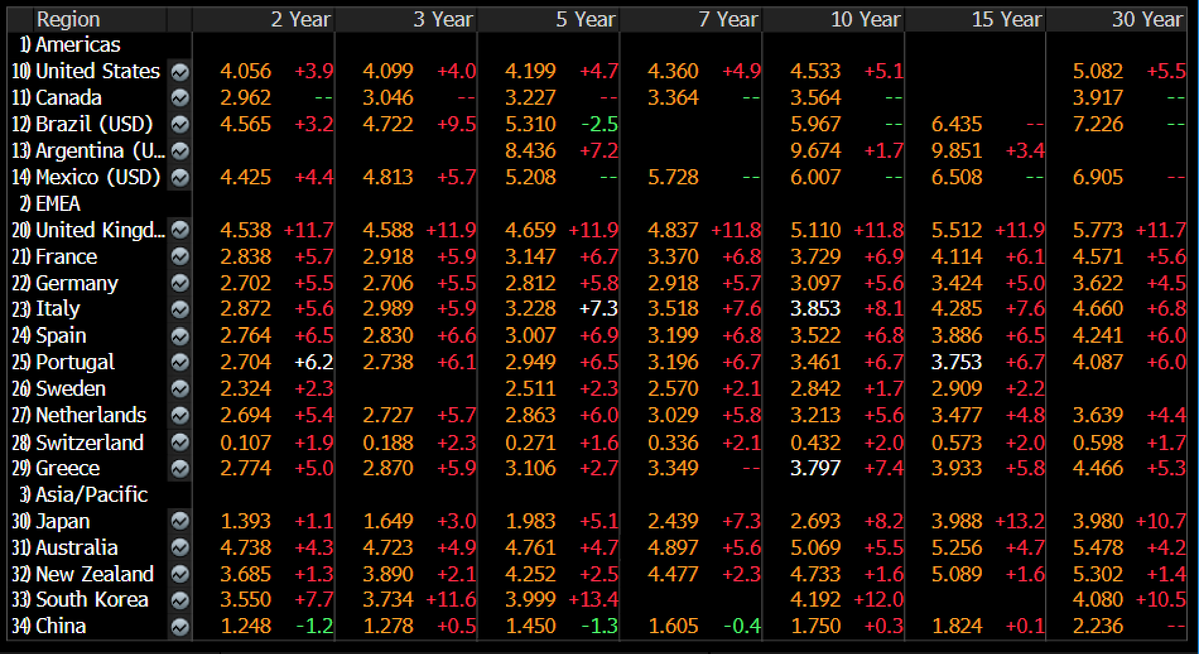
Task: Select the Mexico (USD) row label
Action: click(99, 177)
